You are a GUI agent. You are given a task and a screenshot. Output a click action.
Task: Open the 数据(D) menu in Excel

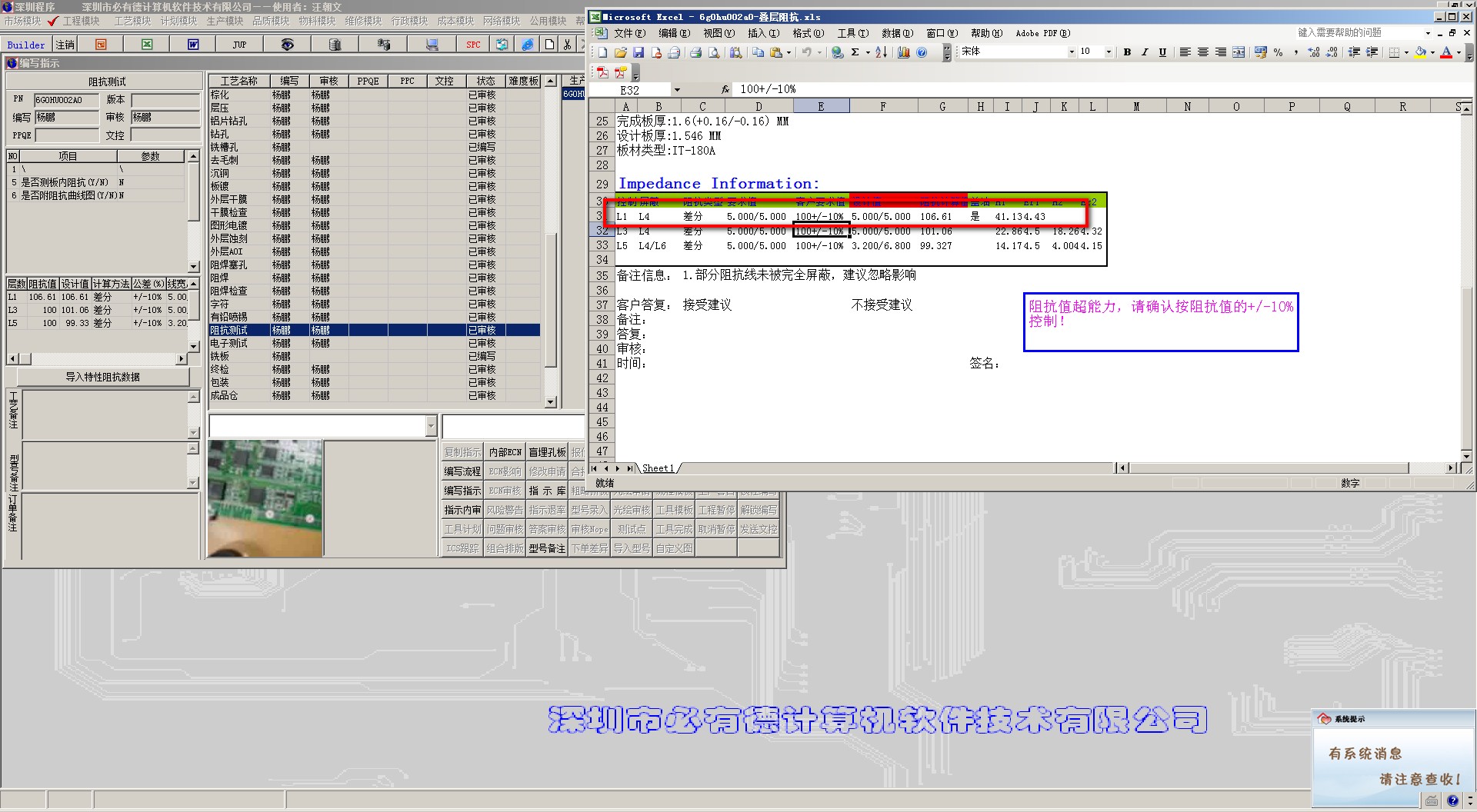tap(897, 33)
